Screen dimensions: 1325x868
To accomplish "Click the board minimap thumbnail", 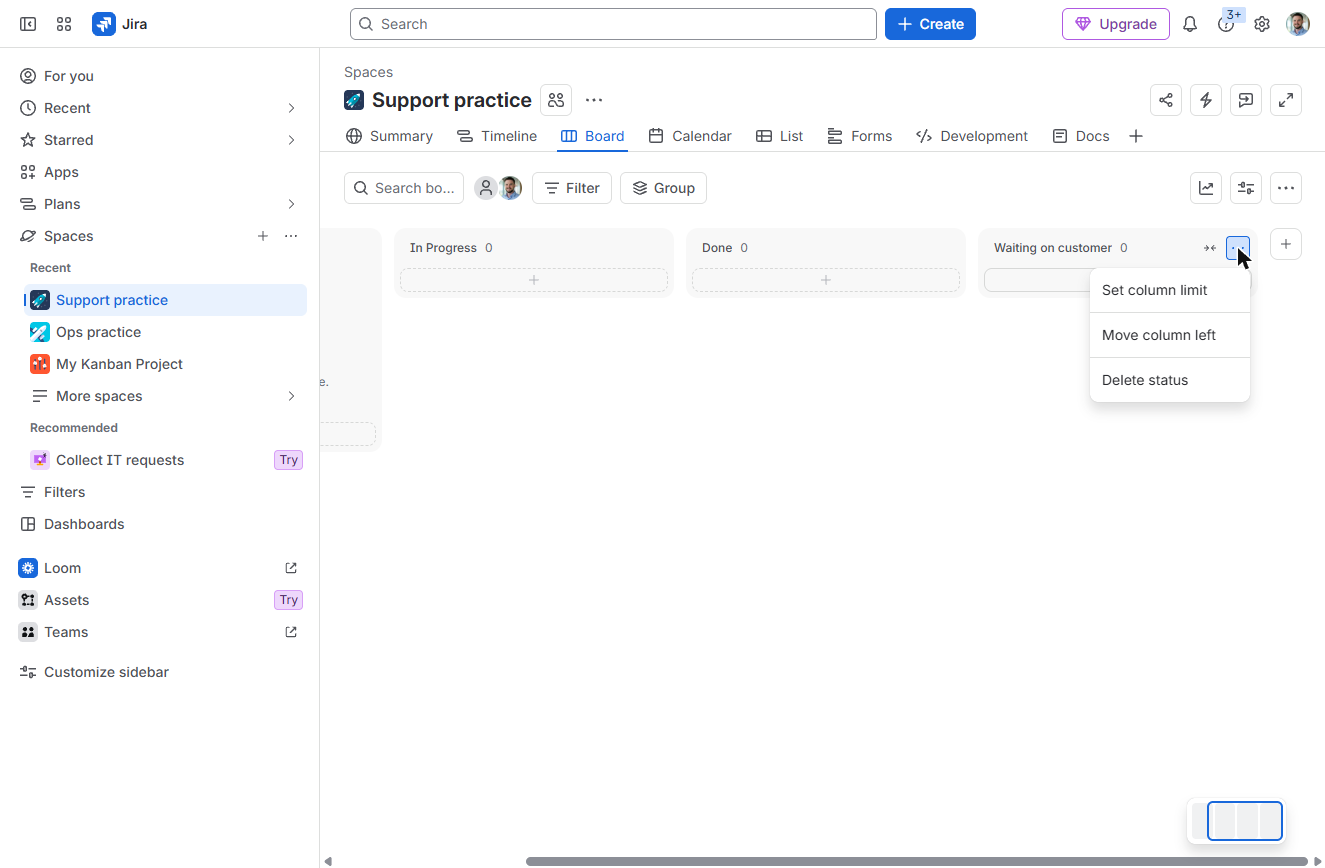I will [1236, 821].
